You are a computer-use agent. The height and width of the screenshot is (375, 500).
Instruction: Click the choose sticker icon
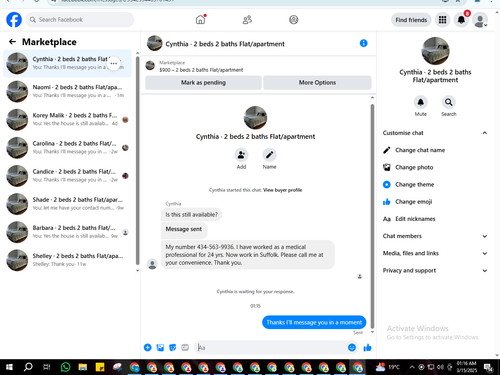pos(173,348)
